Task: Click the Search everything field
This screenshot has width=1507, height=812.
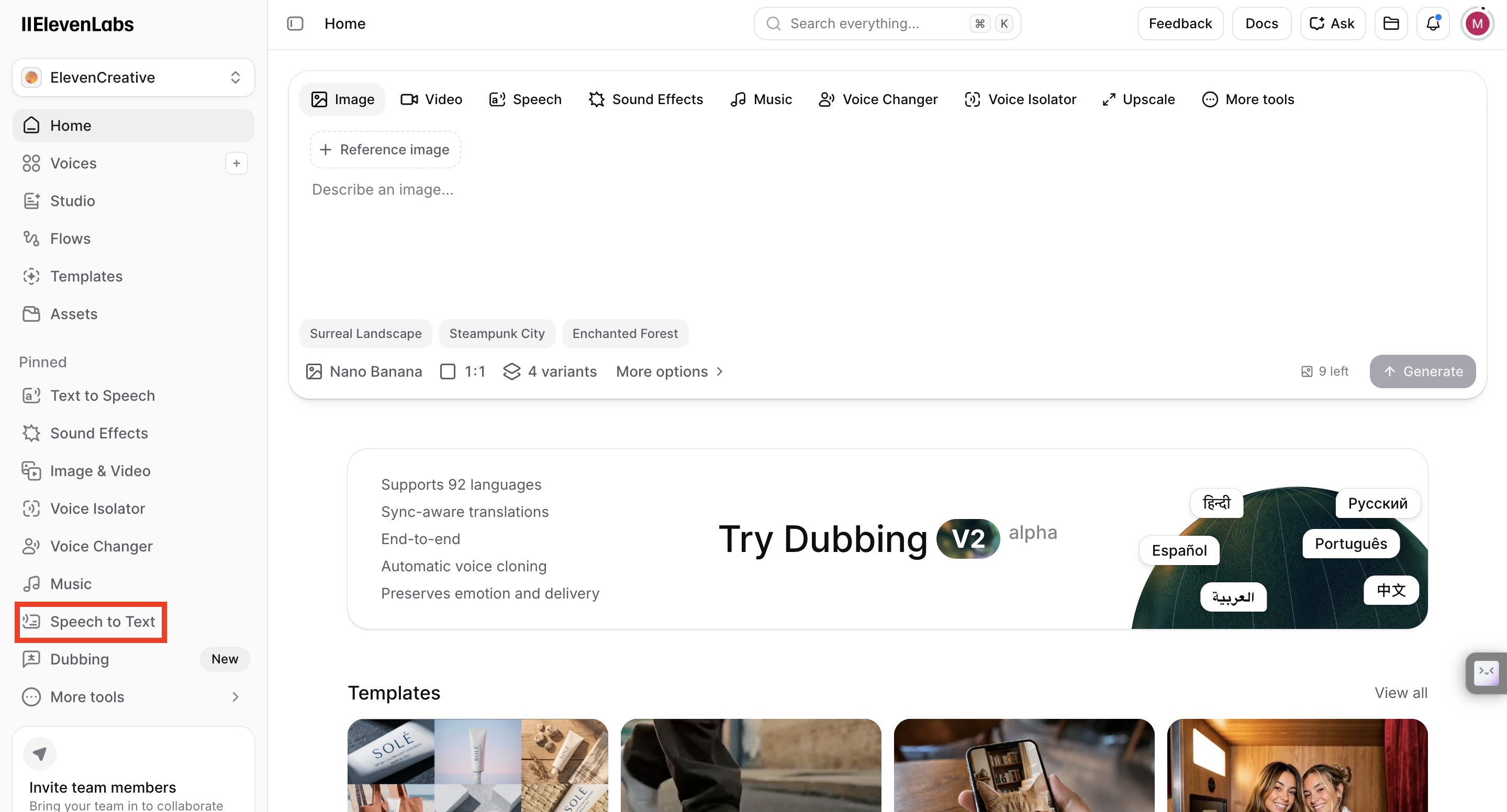Action: click(x=887, y=24)
